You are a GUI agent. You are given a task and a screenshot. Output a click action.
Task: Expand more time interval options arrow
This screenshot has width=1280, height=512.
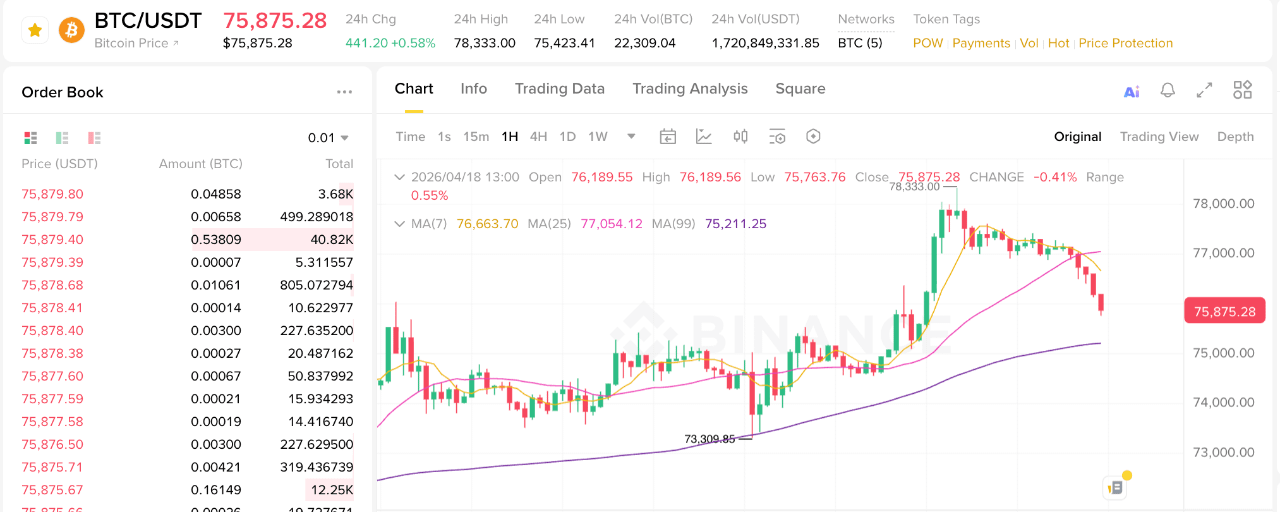[631, 137]
